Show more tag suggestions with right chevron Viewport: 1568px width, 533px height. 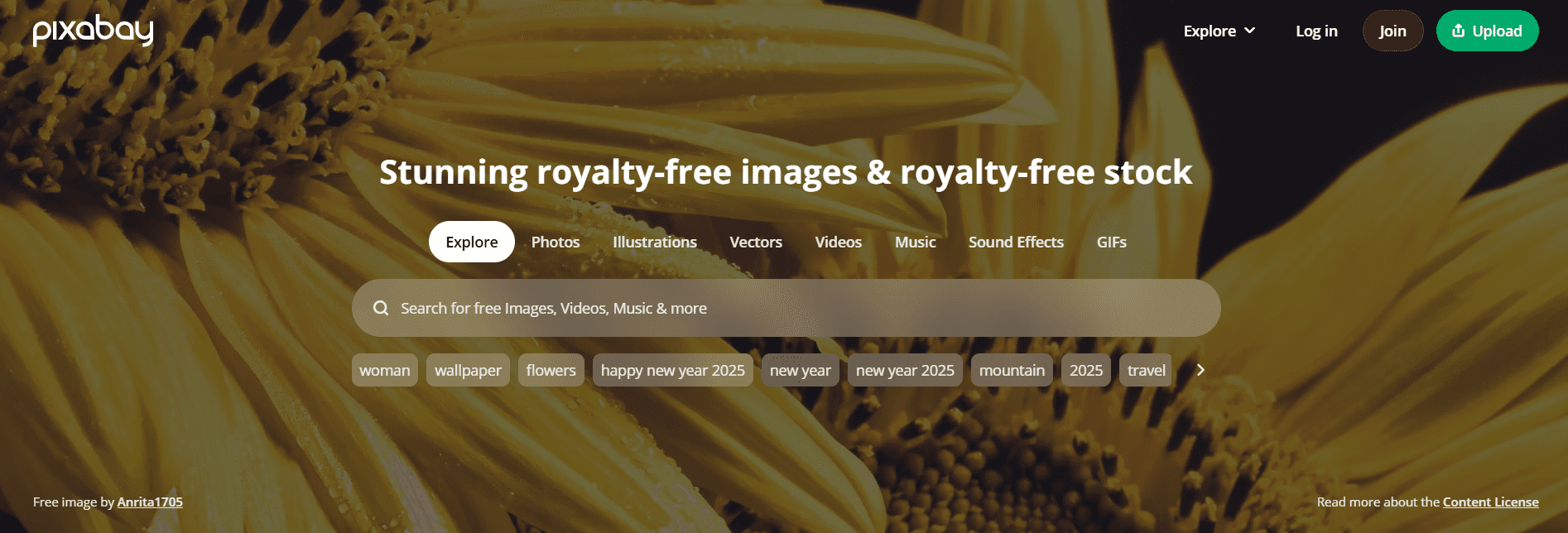1200,370
